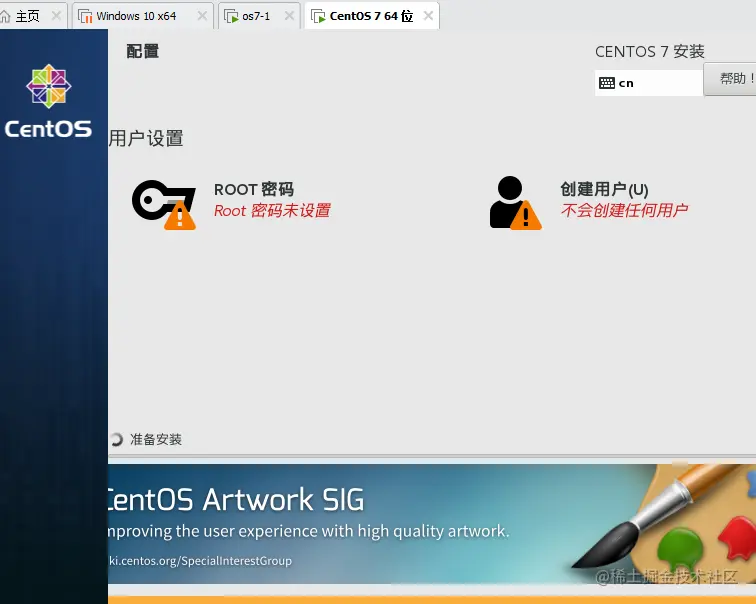
Task: Click the installation progress bar
Action: (432, 456)
